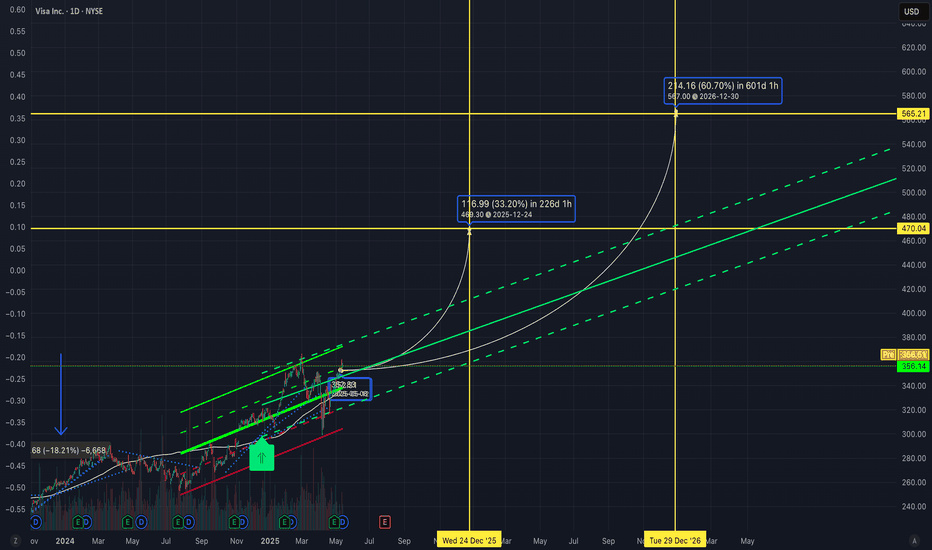Image resolution: width=932 pixels, height=550 pixels.
Task: Click the Pre pre-market price tag
Action: pos(888,354)
